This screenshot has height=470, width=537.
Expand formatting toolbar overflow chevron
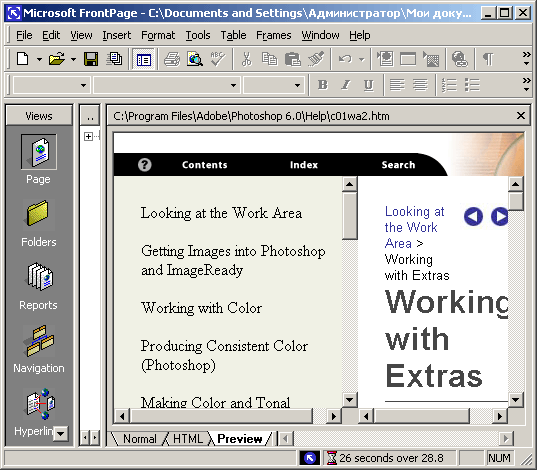527,85
